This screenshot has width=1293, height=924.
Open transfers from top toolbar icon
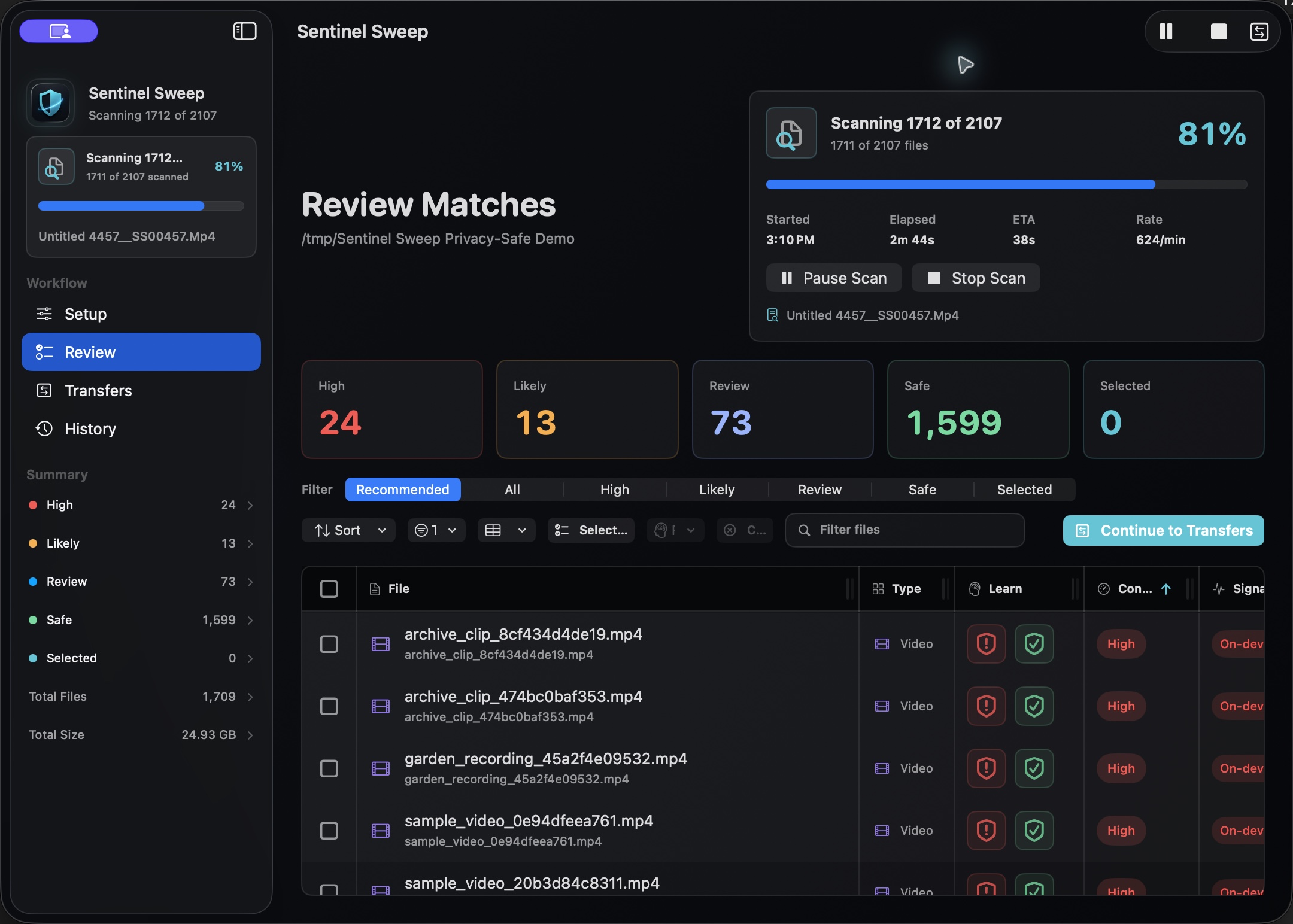click(1259, 31)
